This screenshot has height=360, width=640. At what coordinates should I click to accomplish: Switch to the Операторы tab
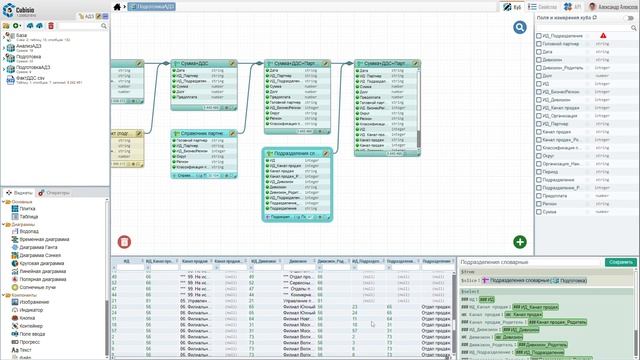[x=54, y=193]
